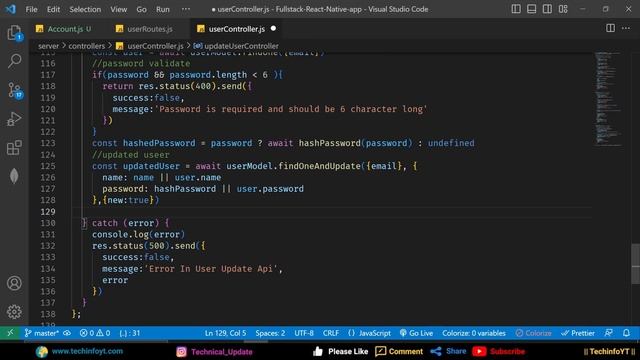This screenshot has height=360, width=640.
Task: Click 'Error In User Update Api' string
Action: point(211,269)
